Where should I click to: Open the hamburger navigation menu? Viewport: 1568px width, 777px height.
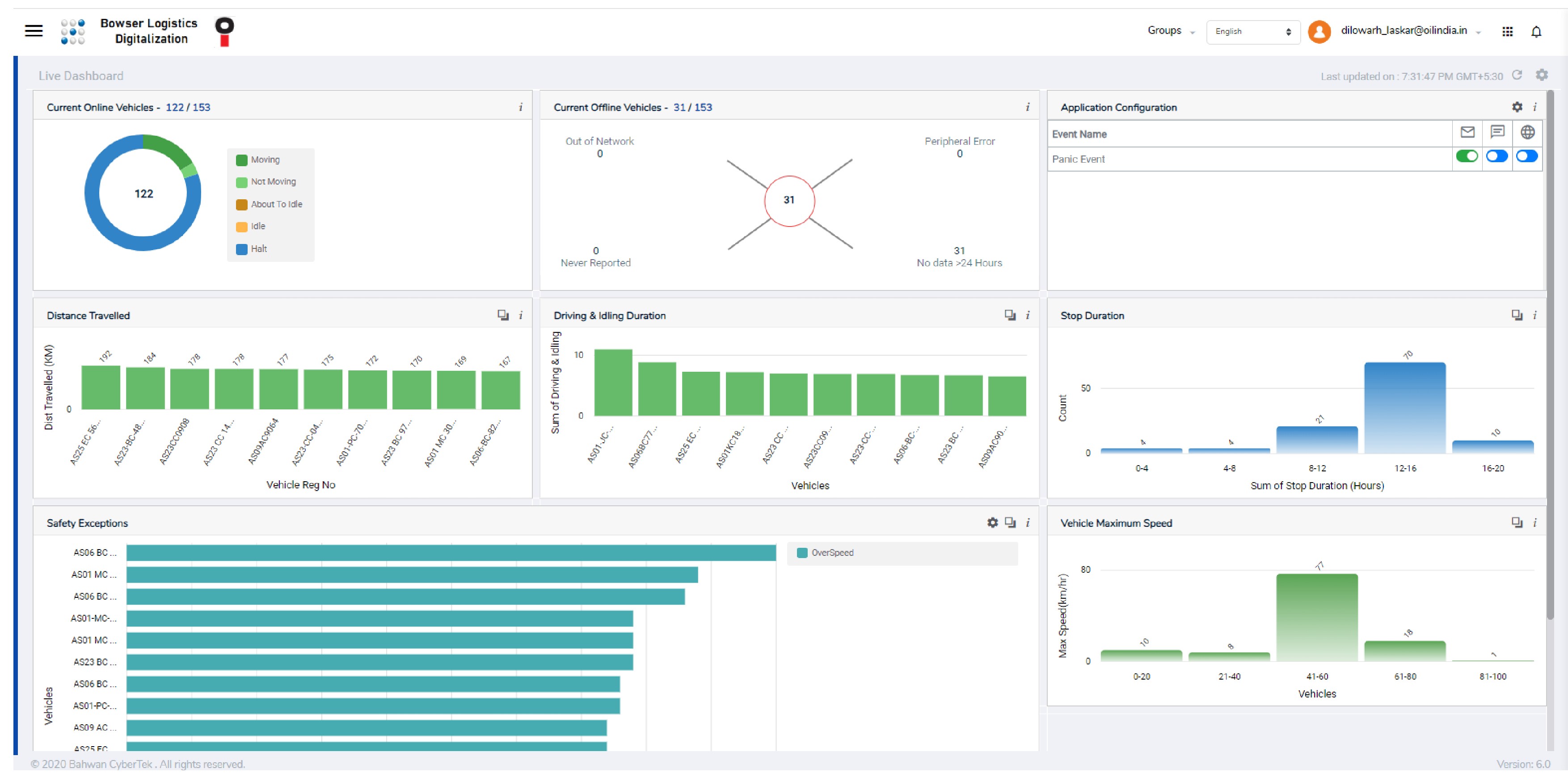34,30
